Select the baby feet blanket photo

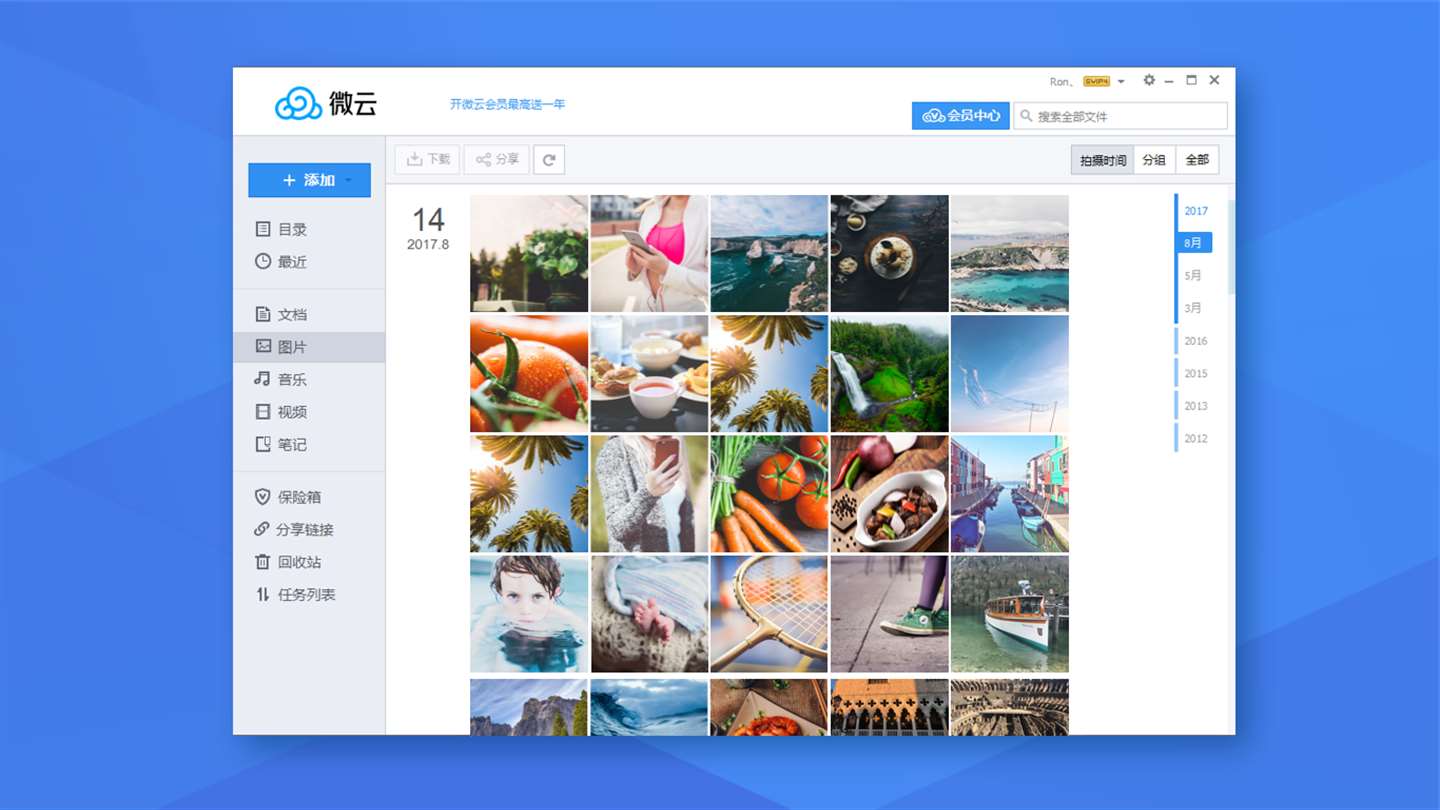pos(649,614)
